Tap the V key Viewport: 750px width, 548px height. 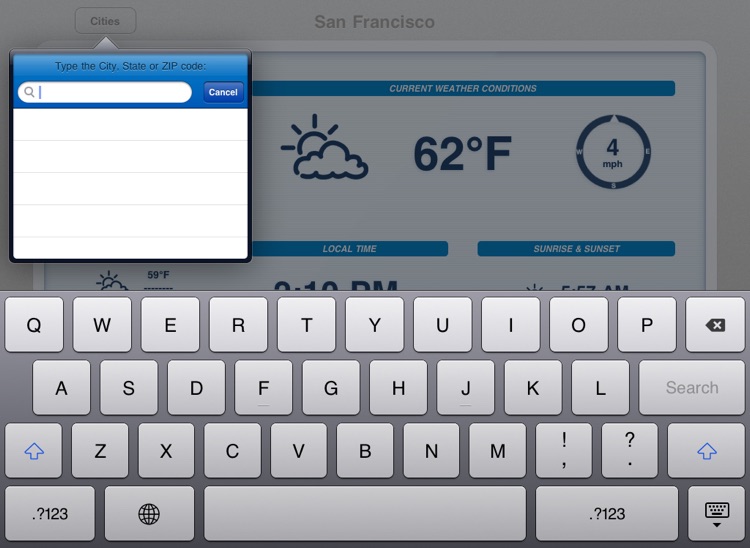coord(298,450)
